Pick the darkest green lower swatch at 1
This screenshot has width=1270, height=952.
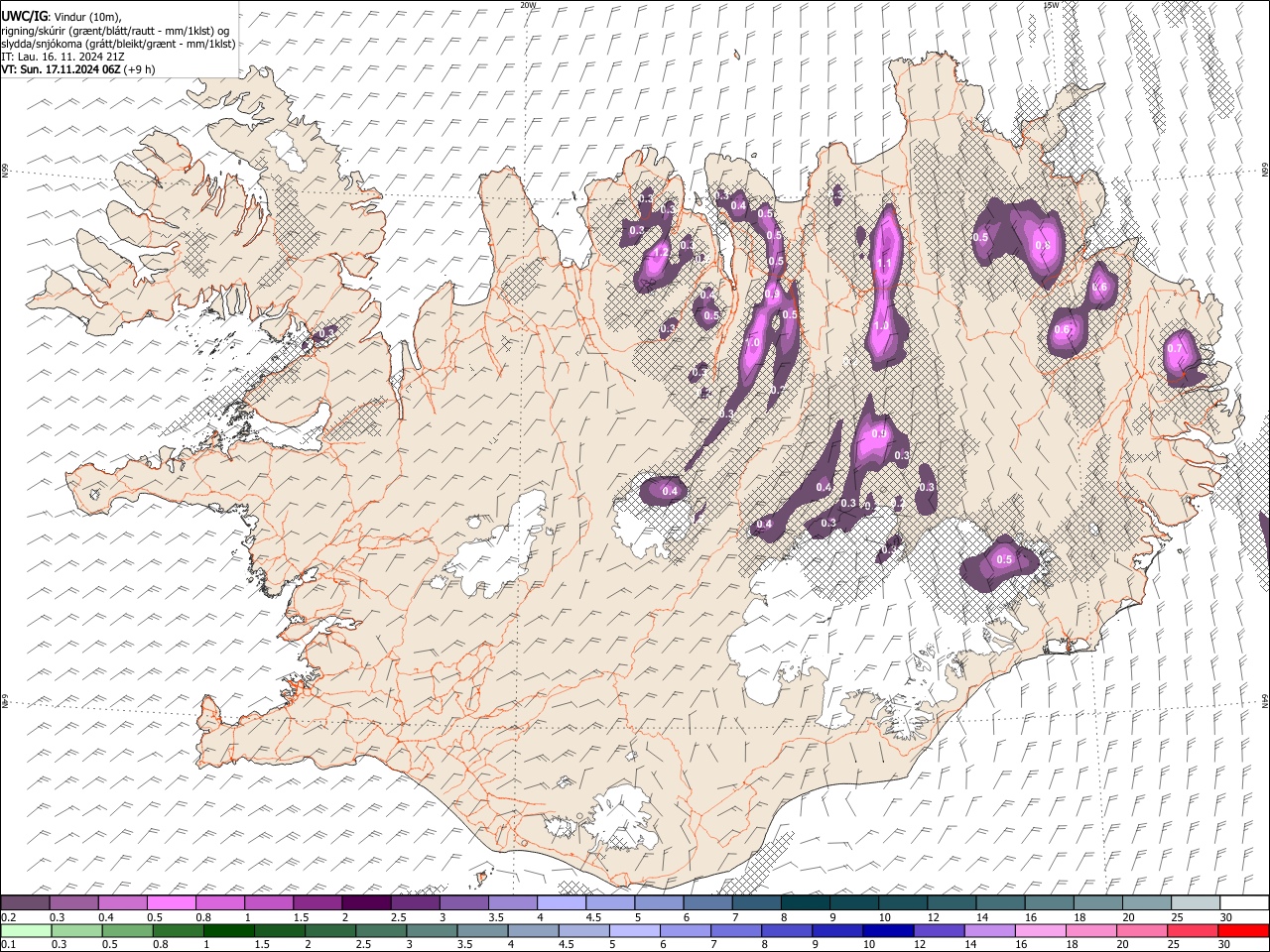click(x=228, y=930)
